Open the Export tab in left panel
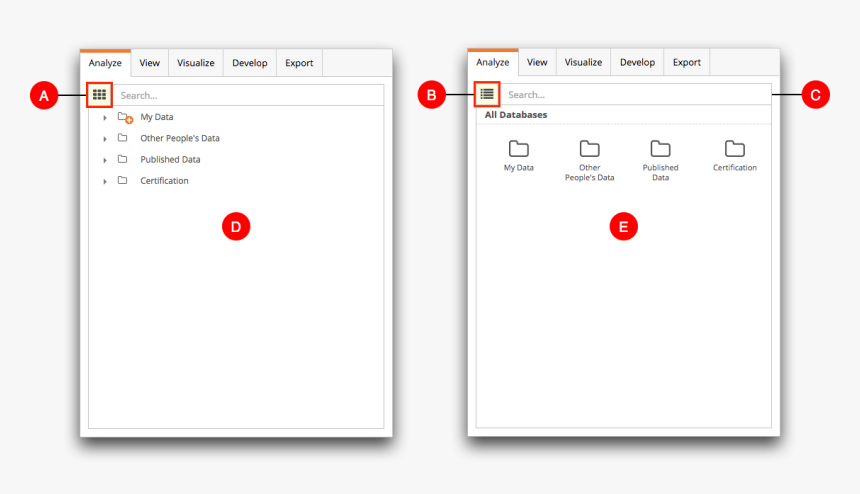860x494 pixels. click(x=299, y=63)
